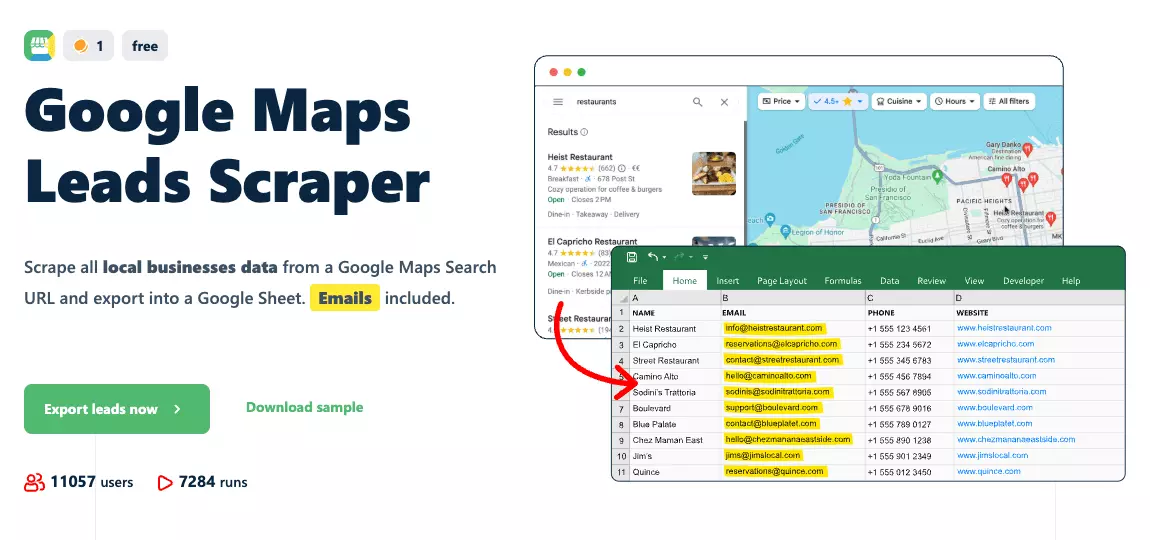Click the macOS green maximize dot

click(x=582, y=72)
